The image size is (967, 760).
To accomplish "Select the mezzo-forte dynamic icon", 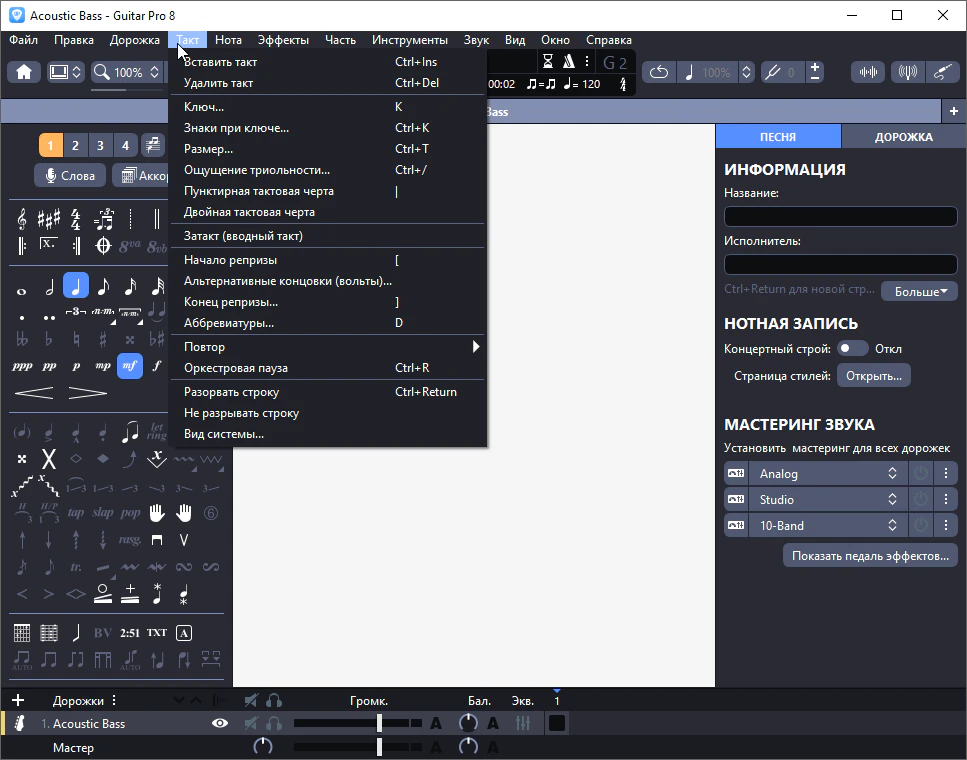I will [129, 367].
